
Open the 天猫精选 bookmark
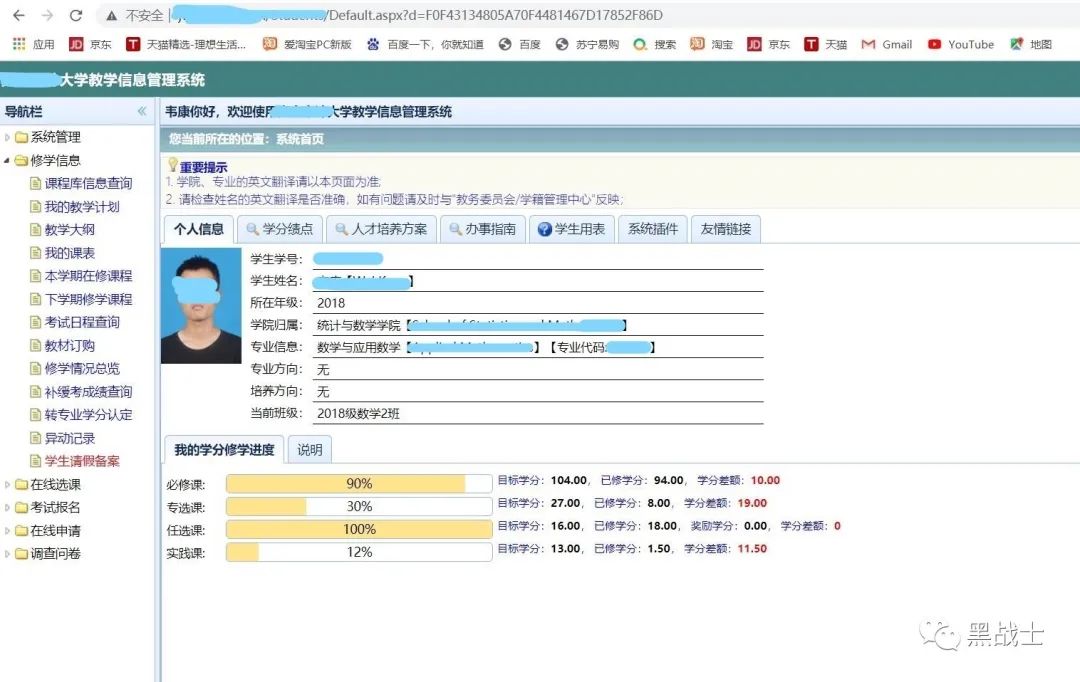pos(186,44)
